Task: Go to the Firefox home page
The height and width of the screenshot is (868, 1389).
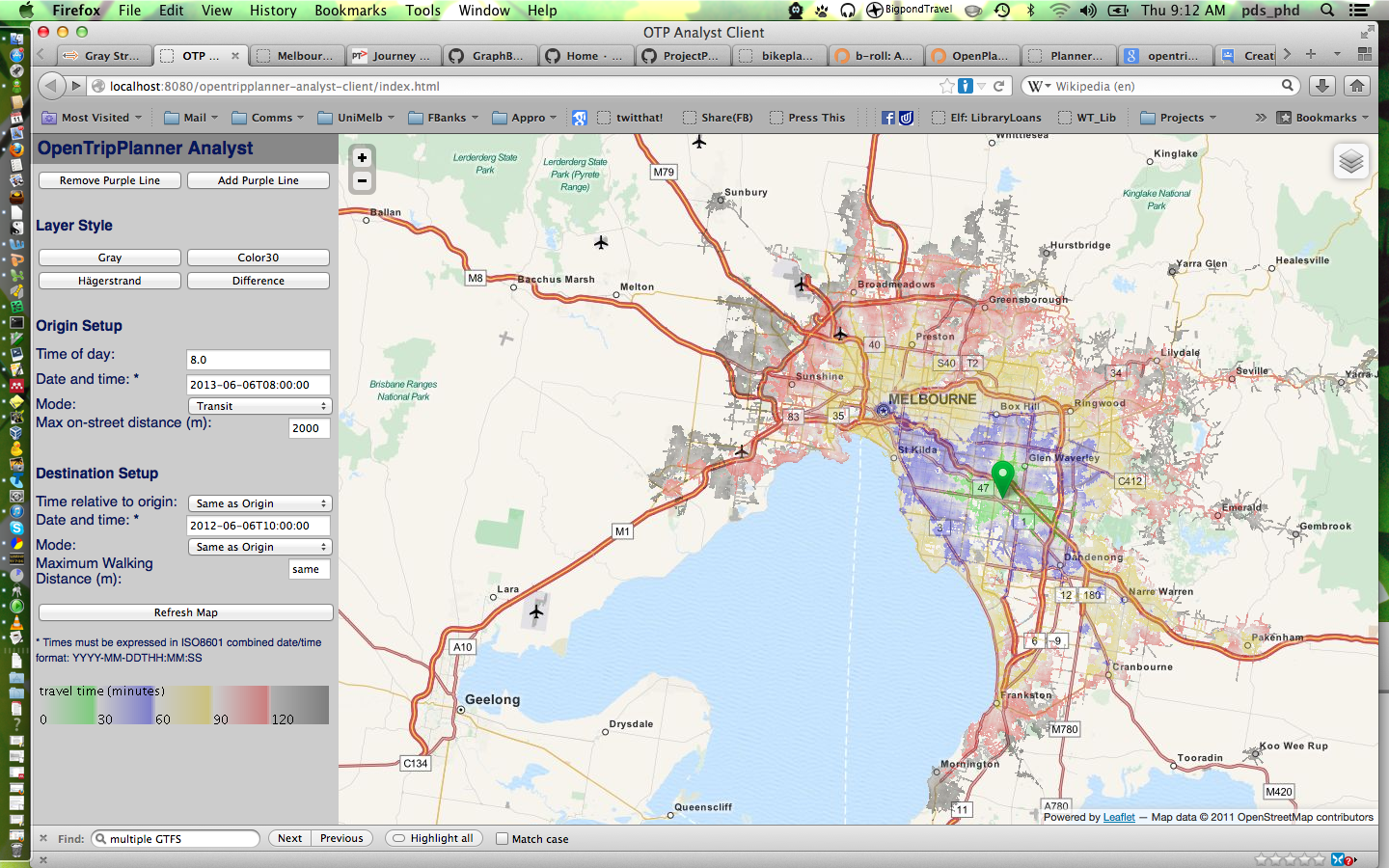Action: click(1357, 86)
